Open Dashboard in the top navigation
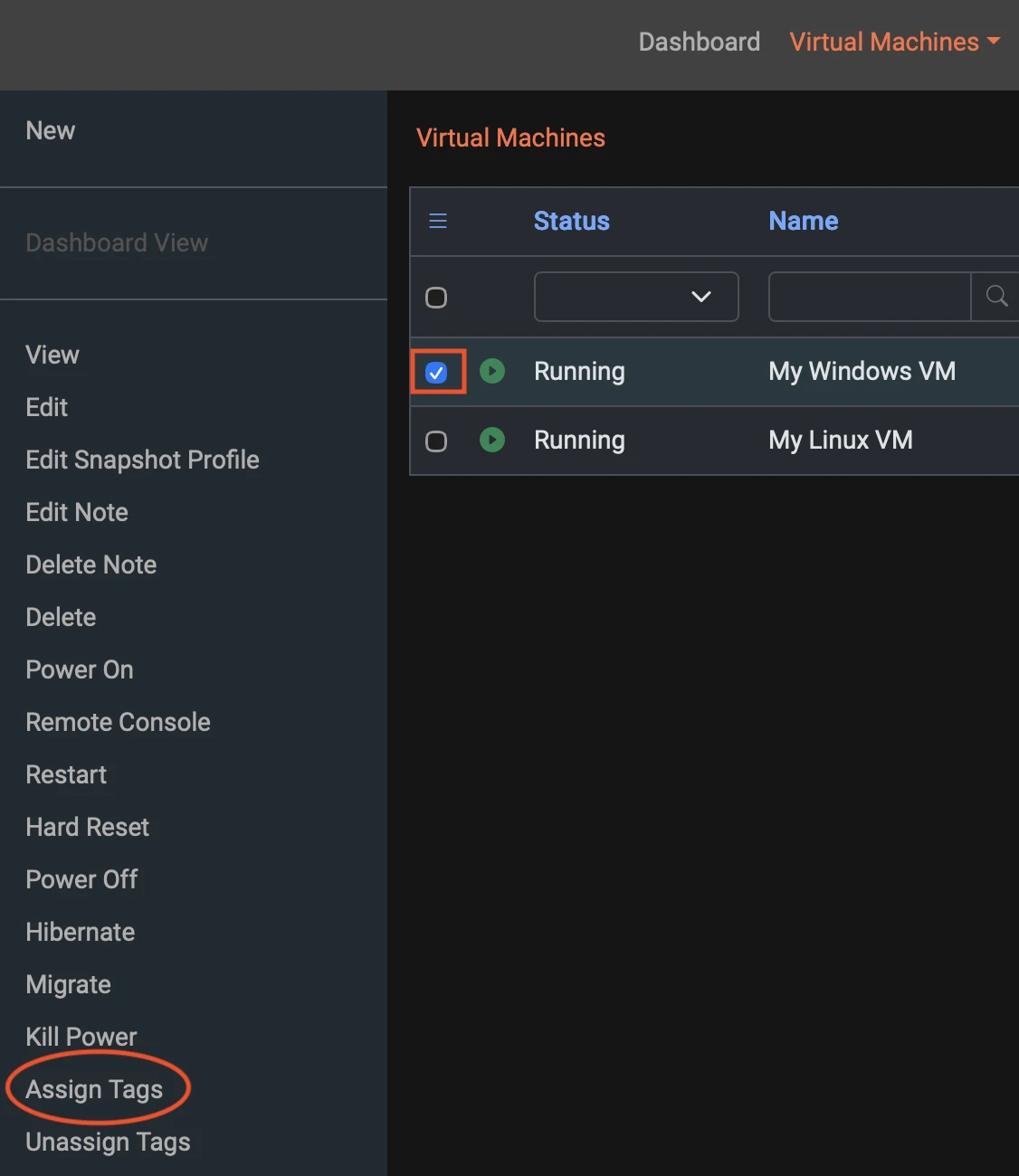Image resolution: width=1019 pixels, height=1176 pixels. coord(699,42)
